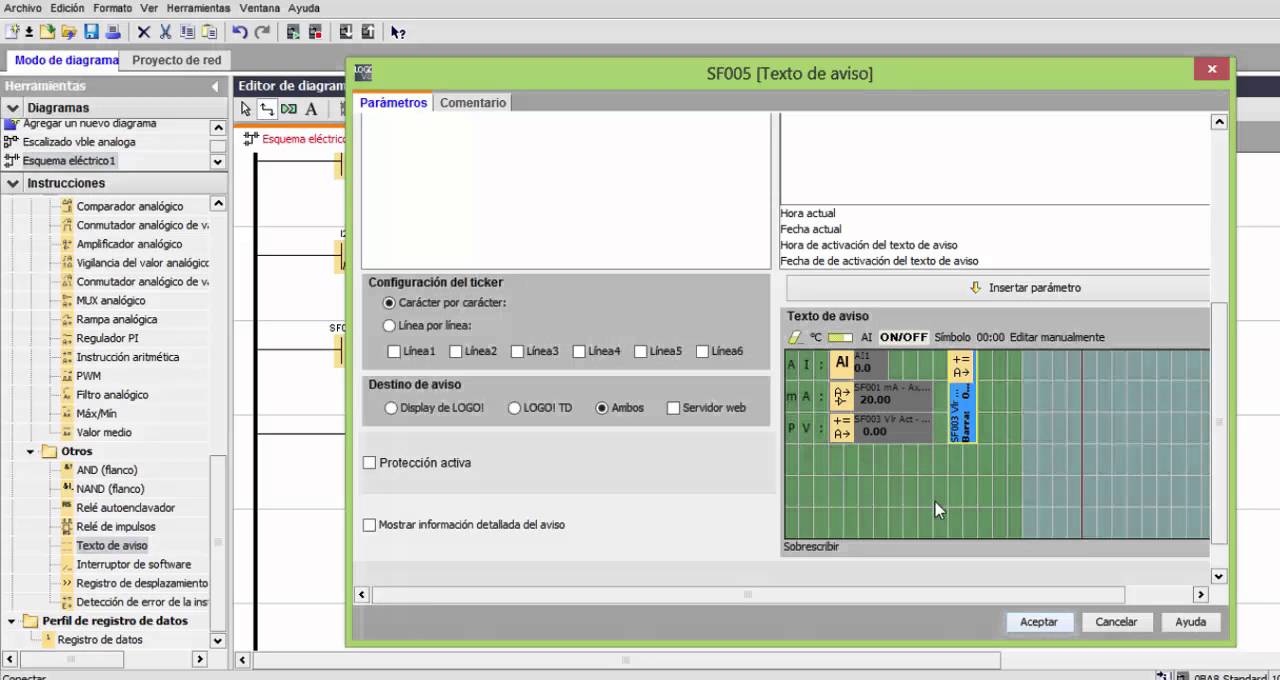This screenshot has width=1280, height=680.
Task: Click the AI block icon in first message row
Action: tap(842, 363)
